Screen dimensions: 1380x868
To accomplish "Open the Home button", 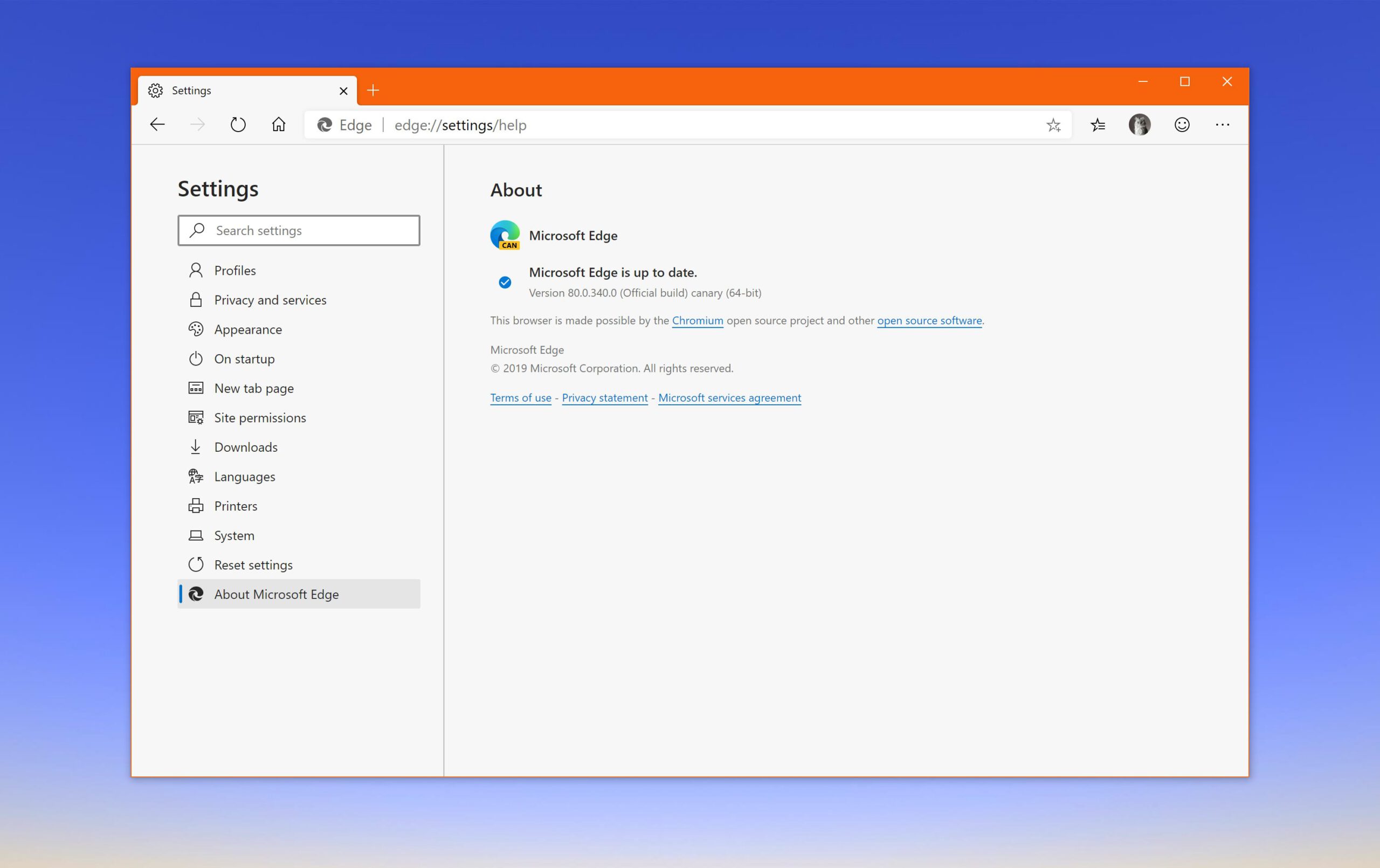I will pyautogui.click(x=279, y=125).
